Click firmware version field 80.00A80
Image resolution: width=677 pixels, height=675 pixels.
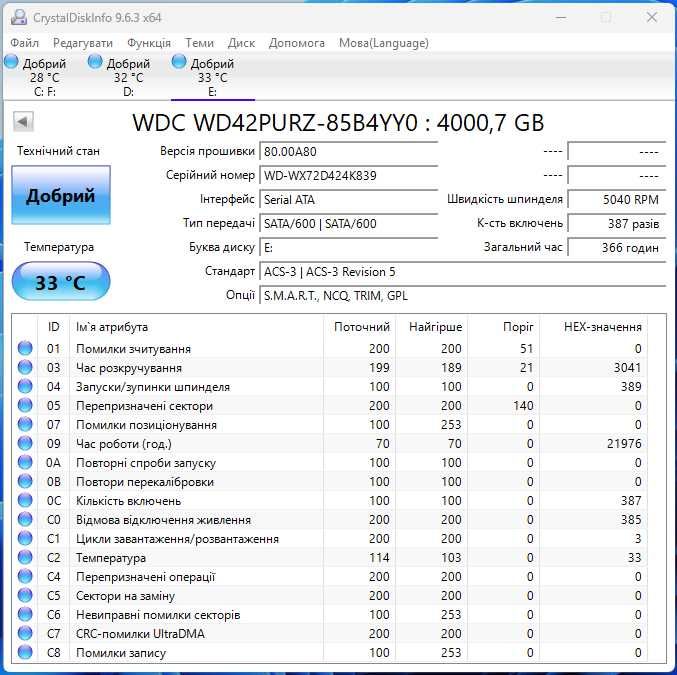click(x=348, y=152)
